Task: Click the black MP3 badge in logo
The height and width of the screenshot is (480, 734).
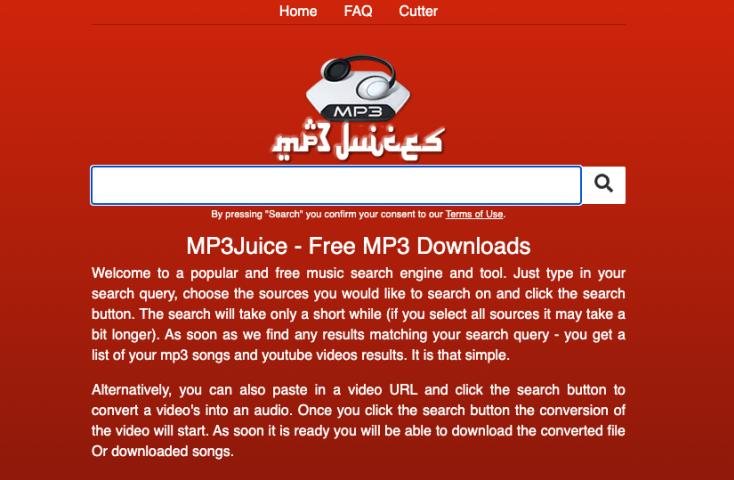Action: (358, 112)
